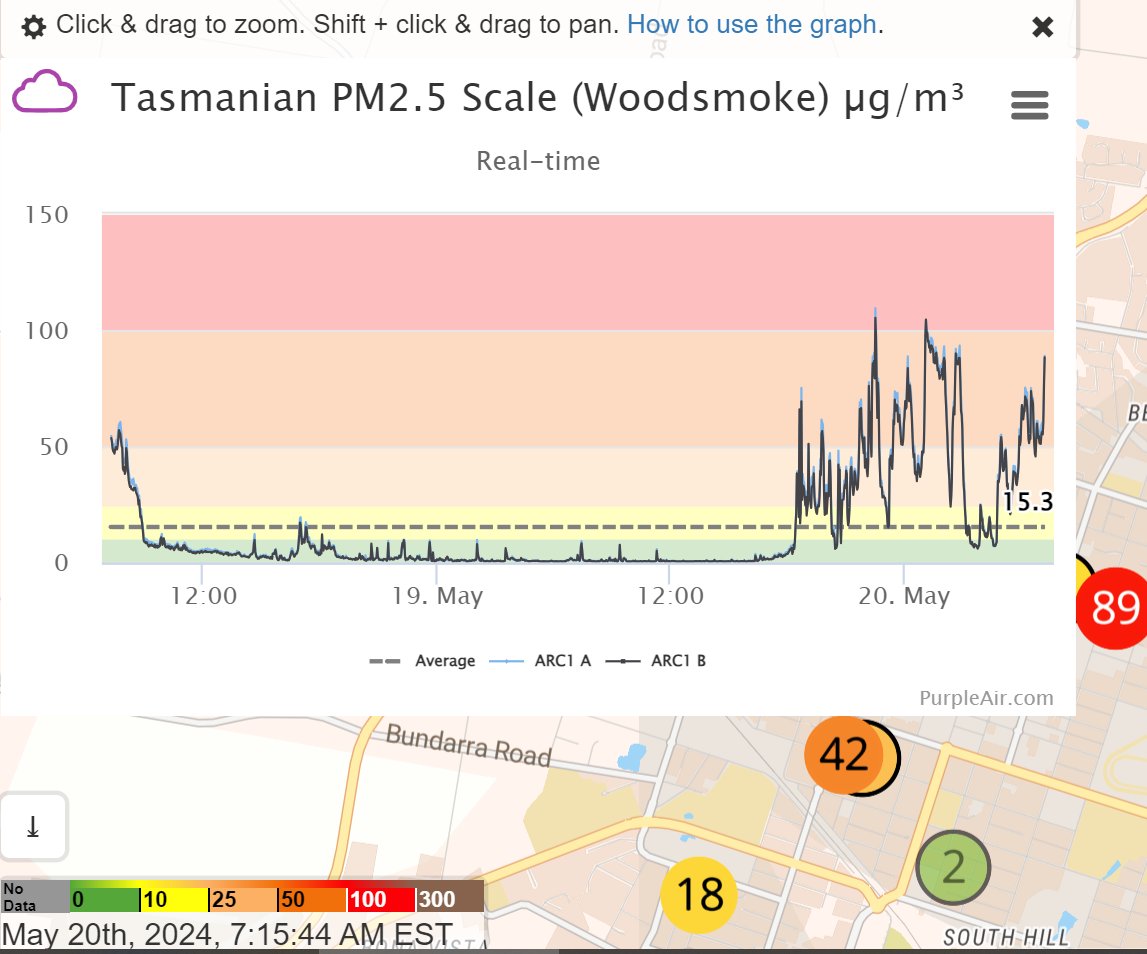Click the dark orange 50 legend swatch
Screen dimensions: 1147x954
[312, 898]
